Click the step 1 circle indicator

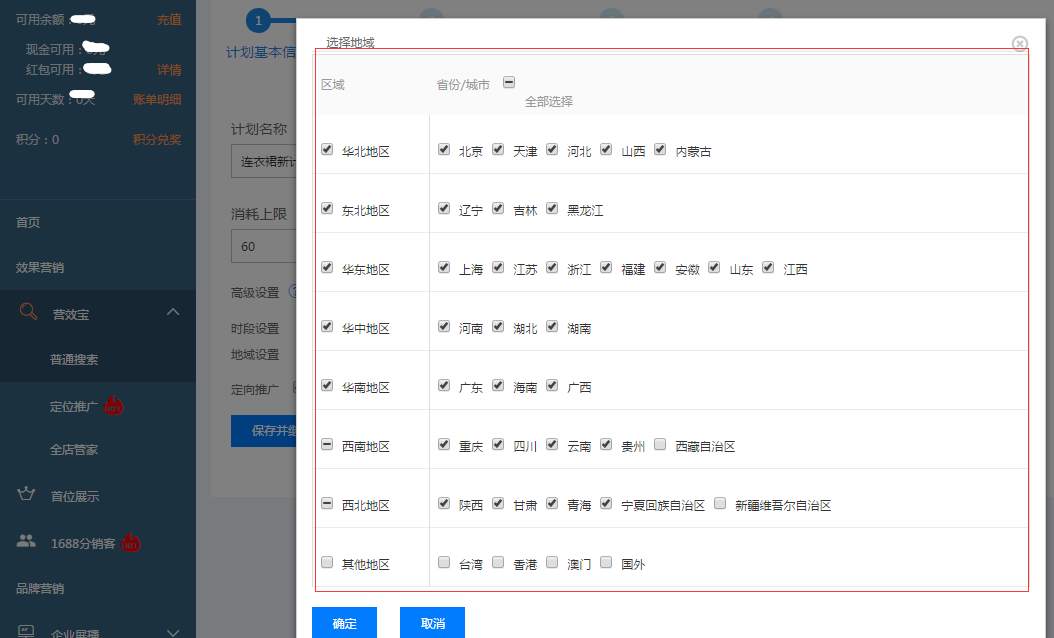[258, 20]
